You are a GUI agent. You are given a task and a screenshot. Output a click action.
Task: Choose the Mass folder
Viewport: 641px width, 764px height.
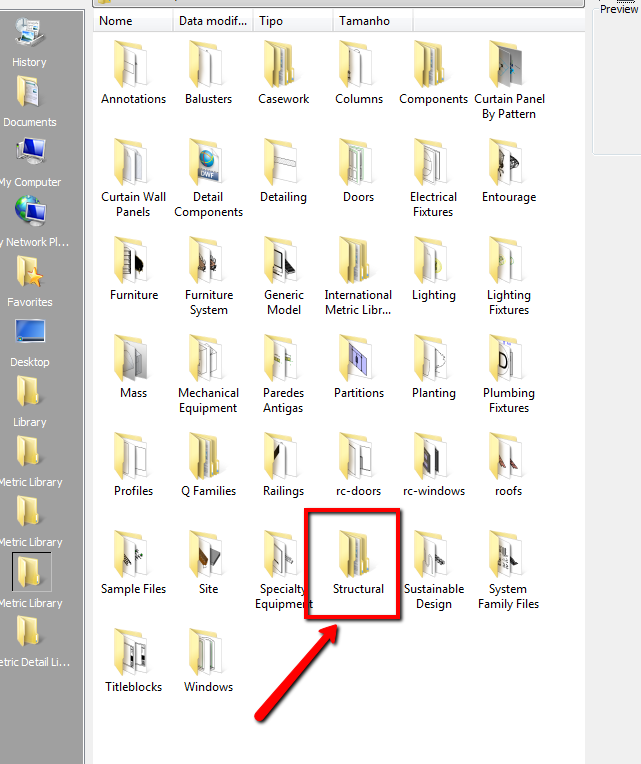[x=133, y=367]
